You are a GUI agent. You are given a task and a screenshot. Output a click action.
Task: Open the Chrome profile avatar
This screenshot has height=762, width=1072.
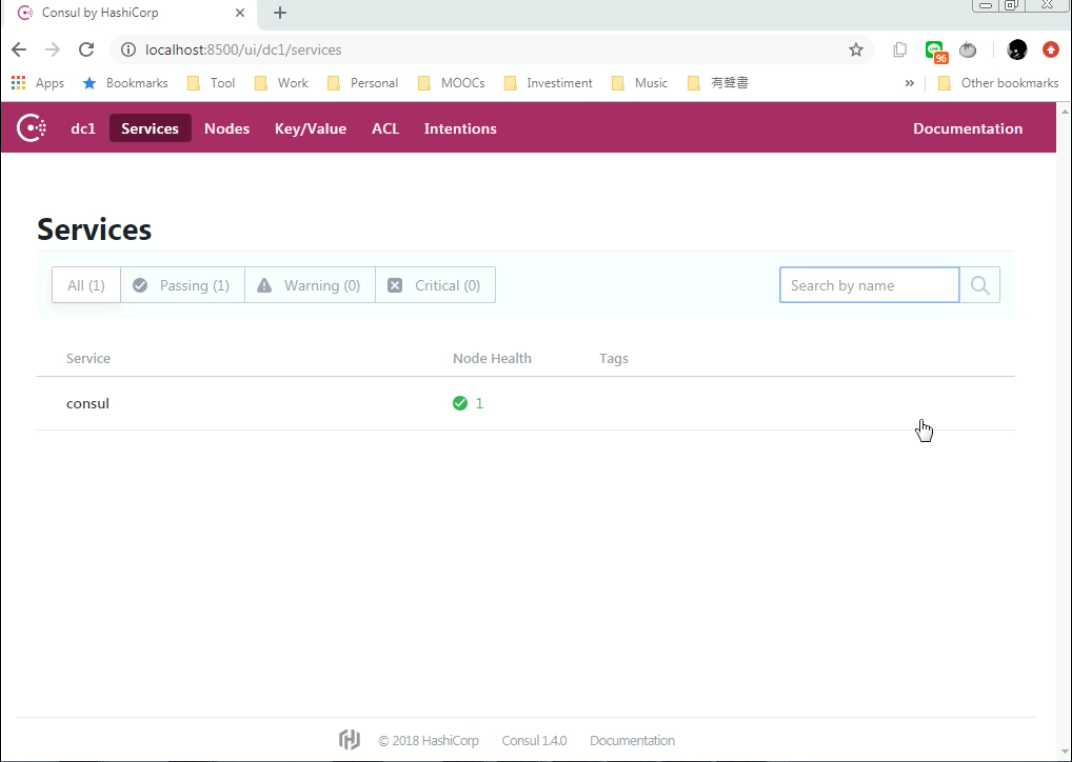(1017, 49)
